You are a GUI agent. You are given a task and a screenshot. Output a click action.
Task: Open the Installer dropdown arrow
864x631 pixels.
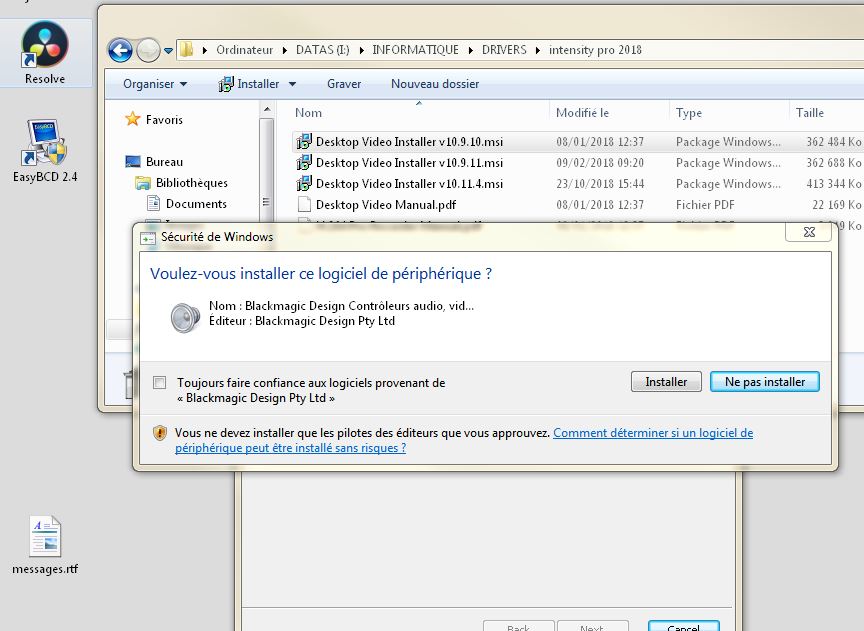click(293, 84)
